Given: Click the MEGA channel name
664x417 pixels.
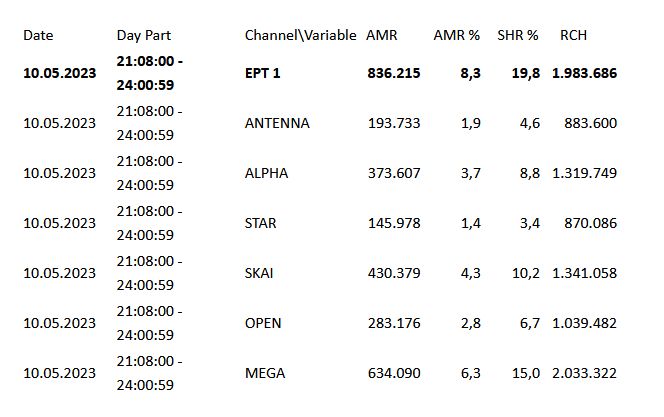Looking at the screenshot, I should 265,373.
